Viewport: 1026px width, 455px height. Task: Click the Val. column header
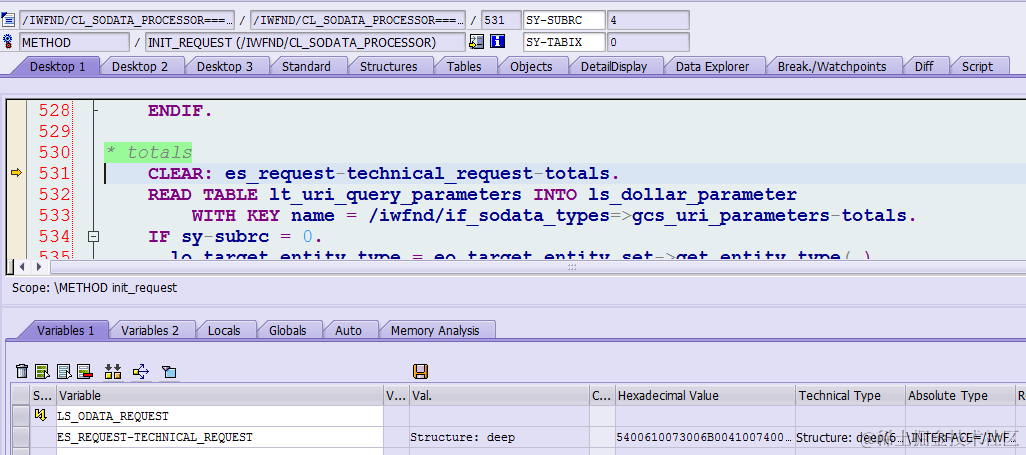pos(499,395)
